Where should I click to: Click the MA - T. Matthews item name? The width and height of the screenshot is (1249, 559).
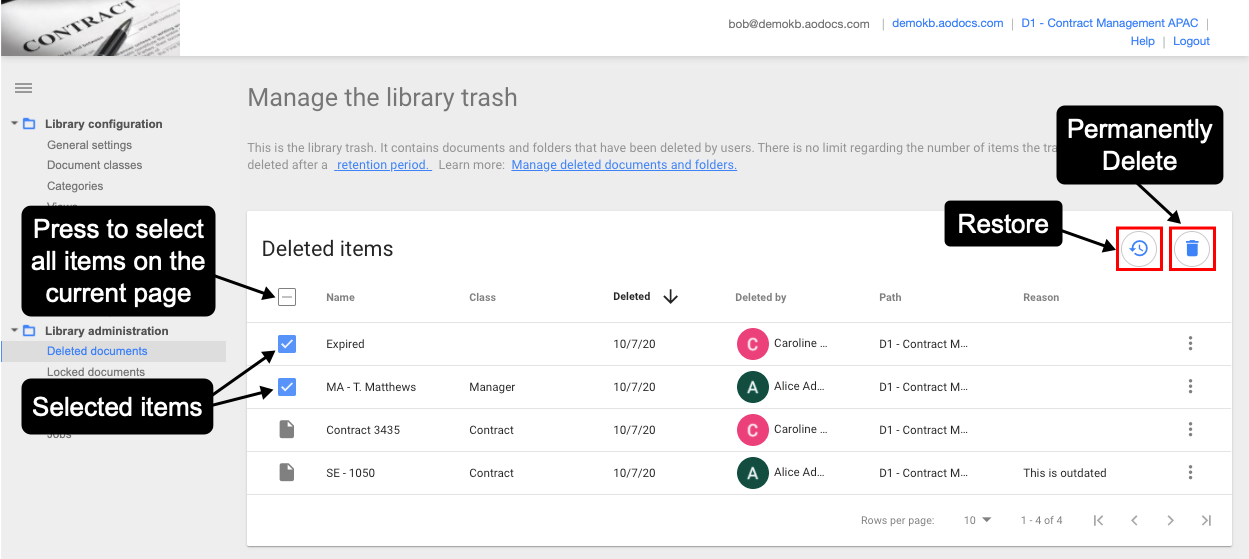[x=371, y=387]
